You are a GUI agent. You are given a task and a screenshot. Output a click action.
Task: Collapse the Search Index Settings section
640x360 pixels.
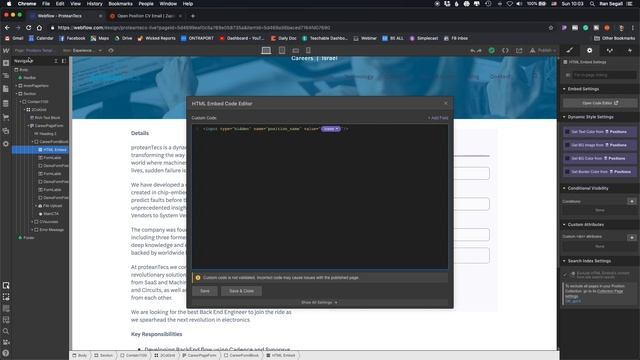point(564,261)
